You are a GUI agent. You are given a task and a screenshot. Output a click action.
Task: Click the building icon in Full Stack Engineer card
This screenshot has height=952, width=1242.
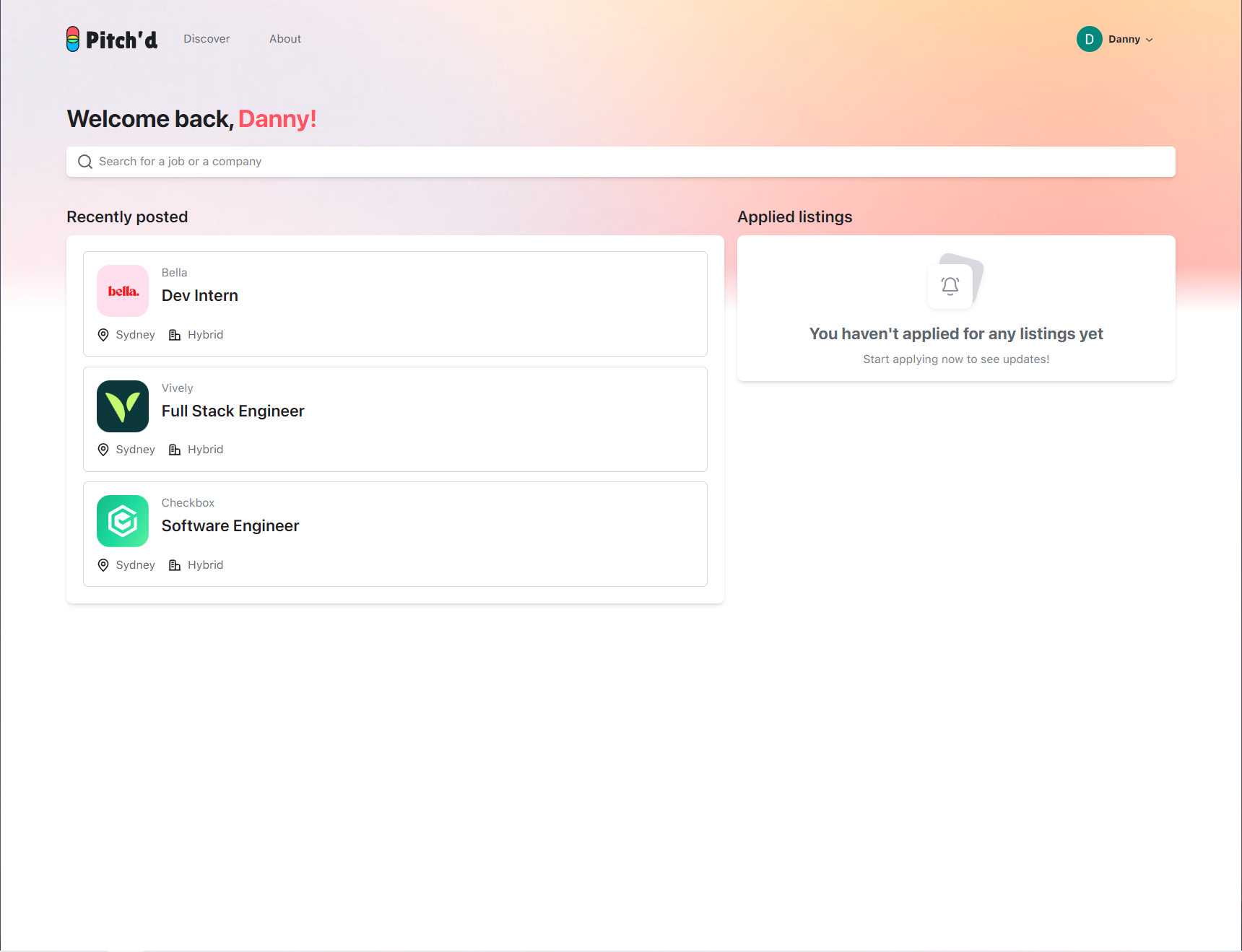coord(175,450)
